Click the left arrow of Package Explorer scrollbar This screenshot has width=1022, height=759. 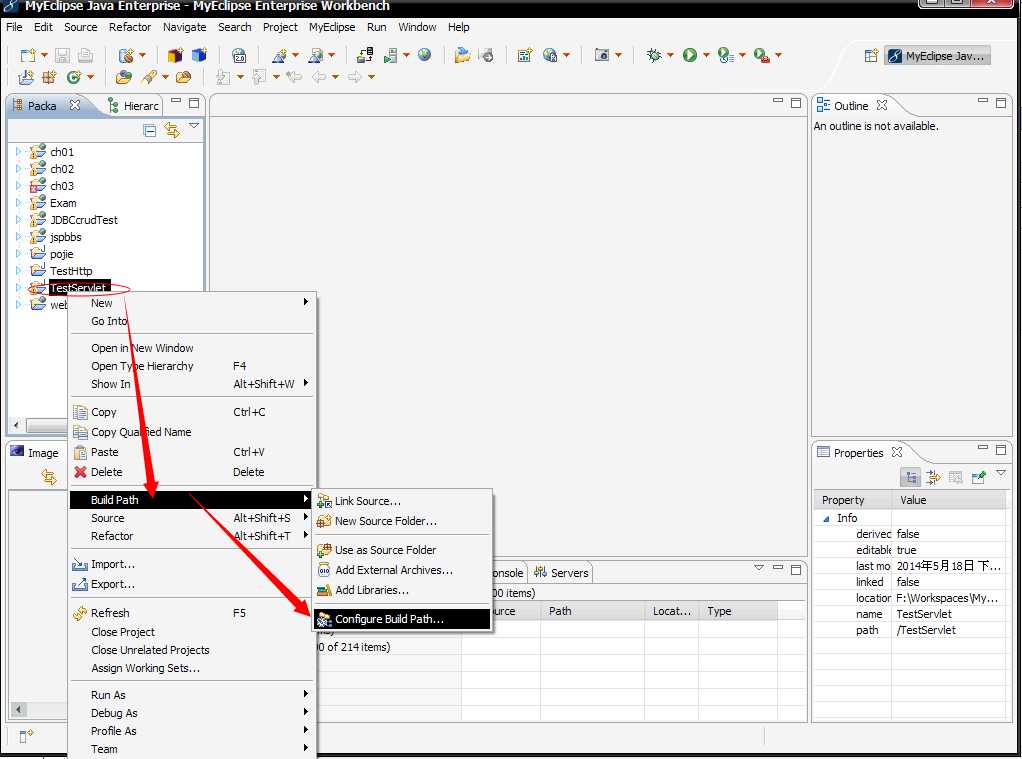[16, 424]
